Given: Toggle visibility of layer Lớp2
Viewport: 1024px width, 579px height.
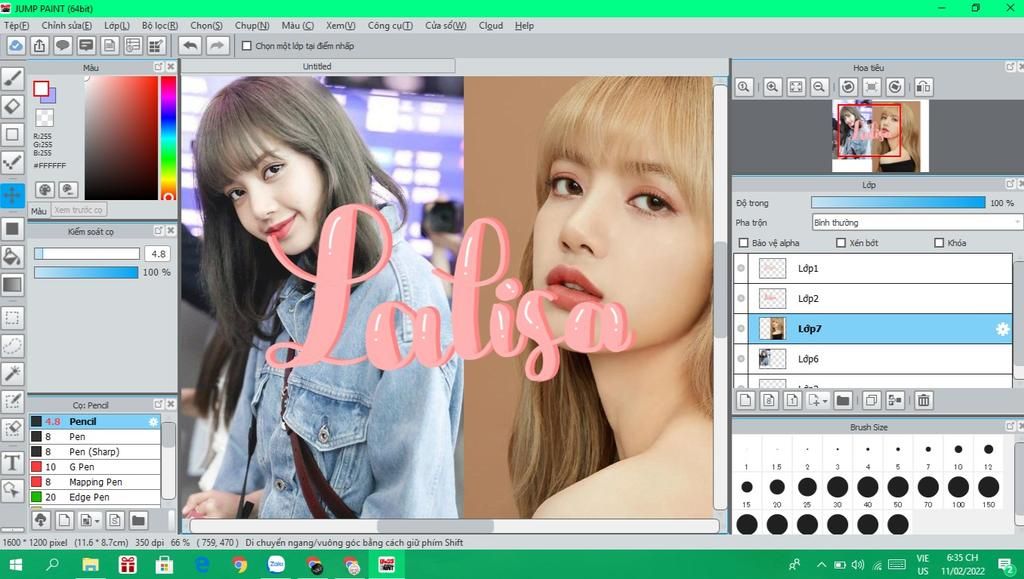Looking at the screenshot, I should coord(741,298).
